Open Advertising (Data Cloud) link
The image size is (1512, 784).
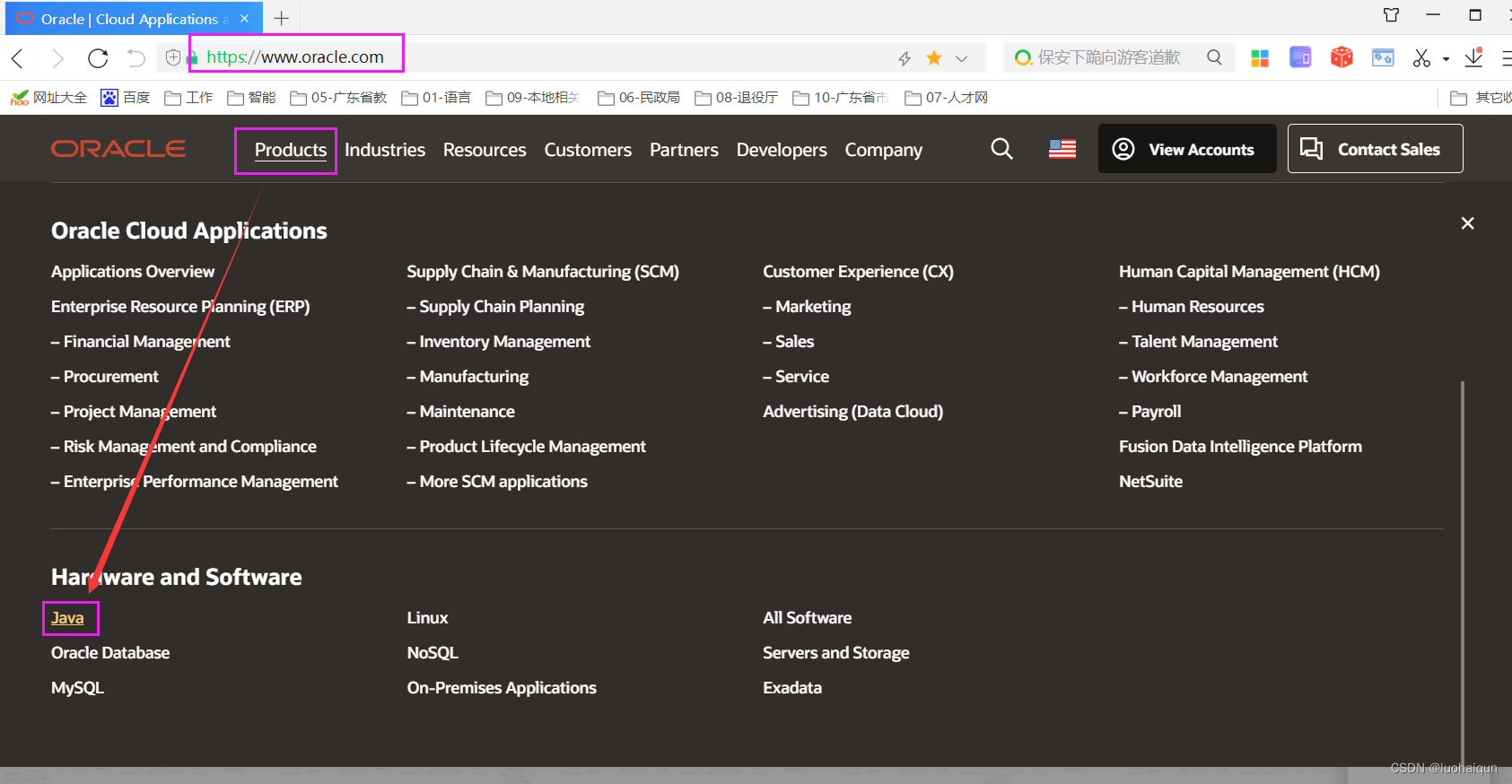coord(852,412)
